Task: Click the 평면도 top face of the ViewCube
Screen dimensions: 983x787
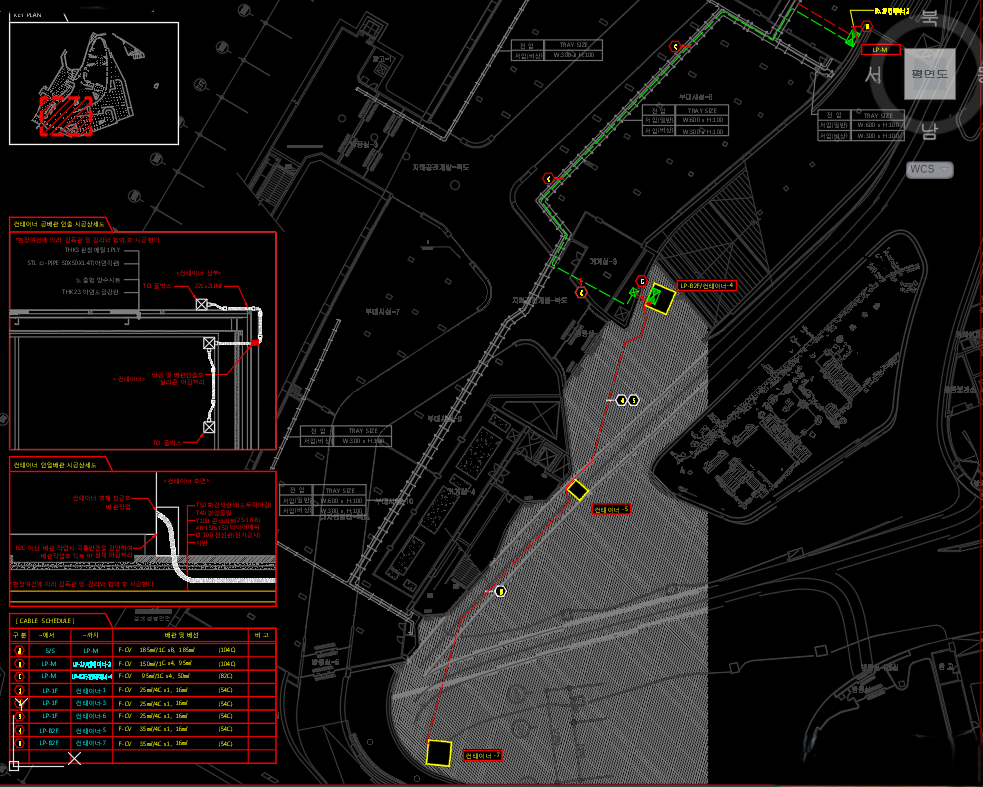Action: coord(929,73)
